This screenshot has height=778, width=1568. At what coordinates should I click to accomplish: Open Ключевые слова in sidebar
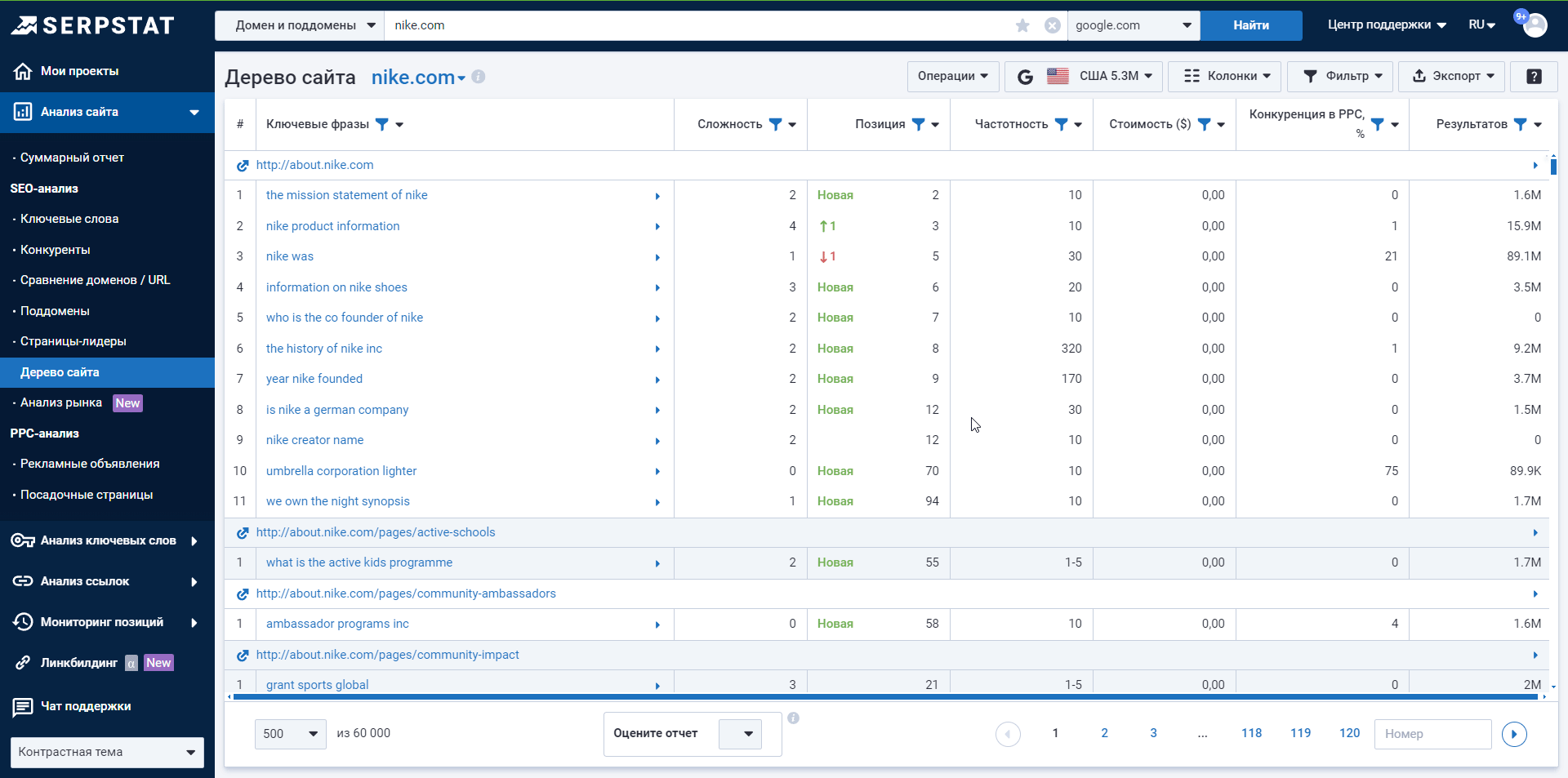[x=69, y=219]
